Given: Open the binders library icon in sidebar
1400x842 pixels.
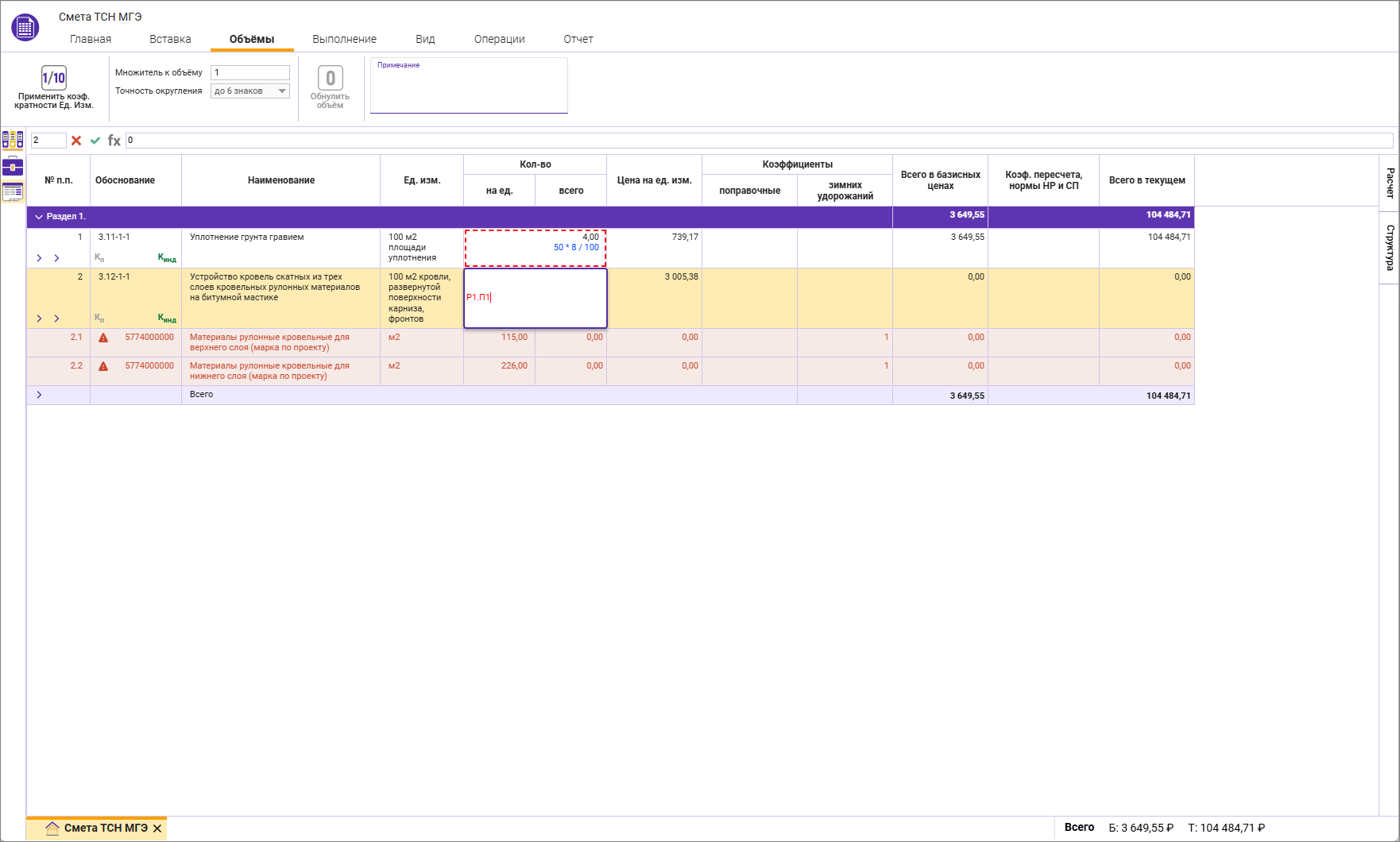Looking at the screenshot, I should click(x=13, y=141).
